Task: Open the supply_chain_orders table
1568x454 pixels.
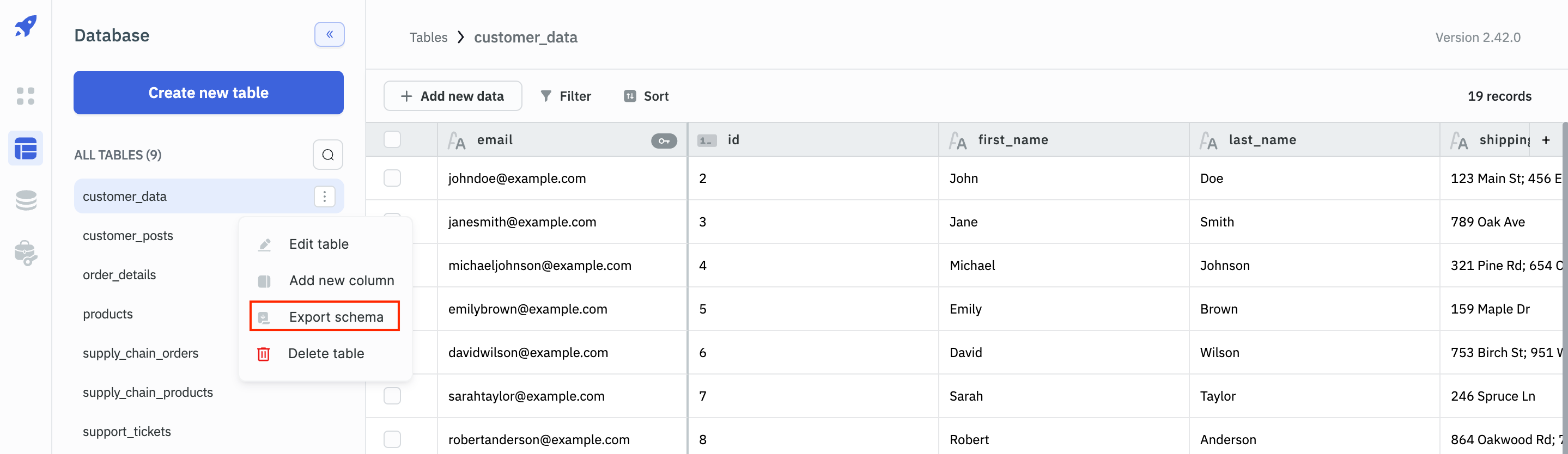Action: pos(141,353)
